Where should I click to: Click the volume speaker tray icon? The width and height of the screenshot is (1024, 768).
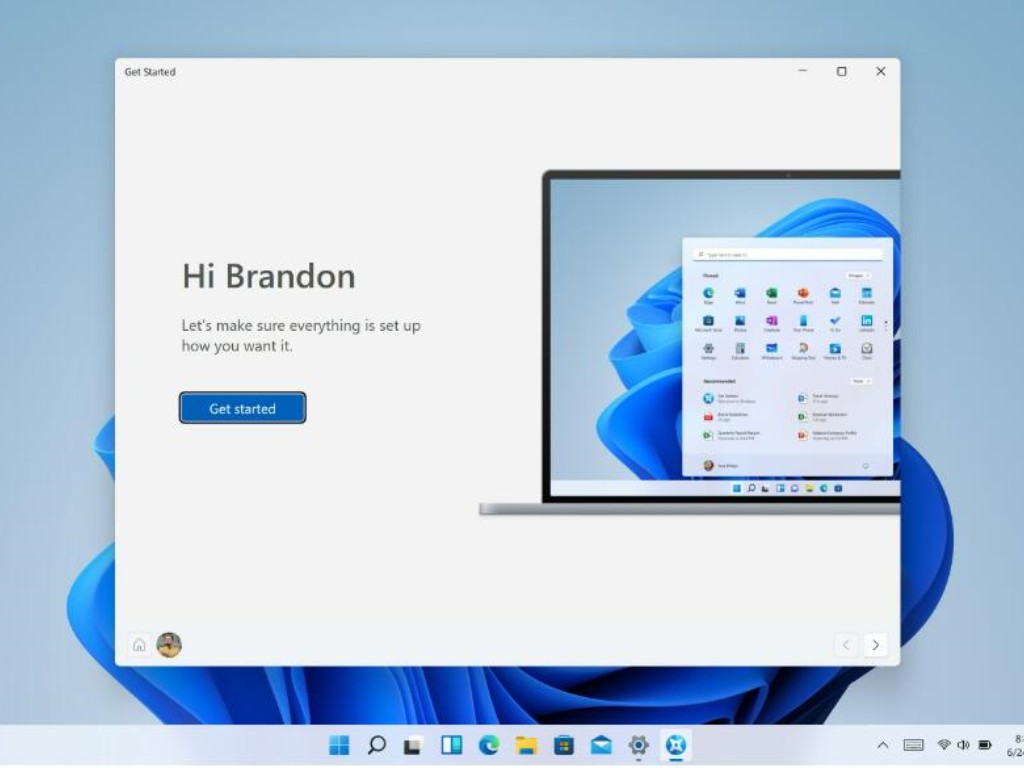963,745
